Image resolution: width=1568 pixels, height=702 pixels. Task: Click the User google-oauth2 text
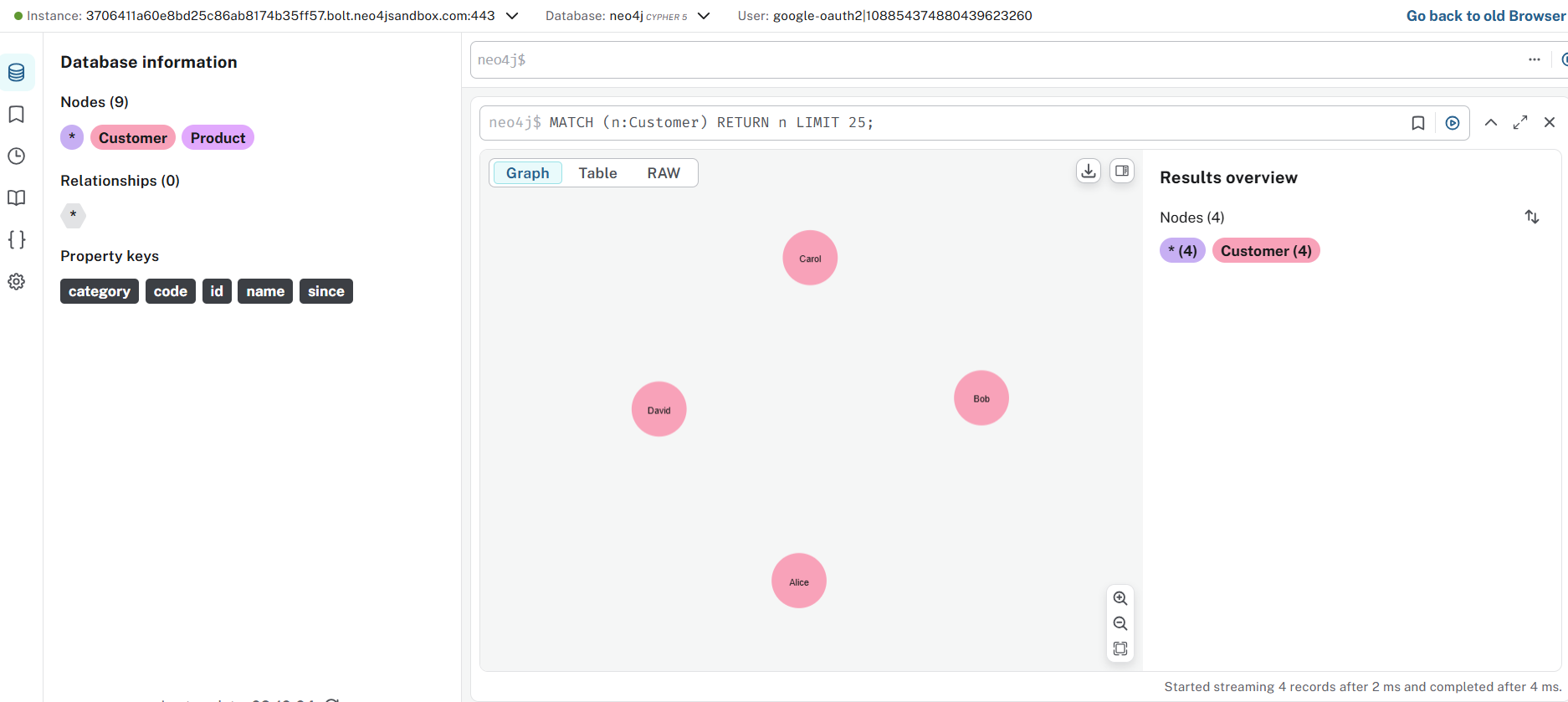point(884,16)
